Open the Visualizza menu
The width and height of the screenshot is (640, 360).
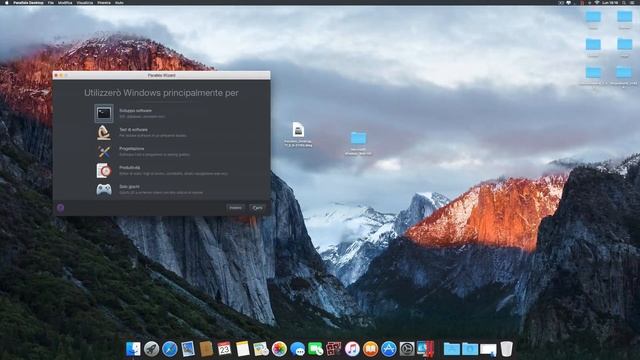point(85,2)
